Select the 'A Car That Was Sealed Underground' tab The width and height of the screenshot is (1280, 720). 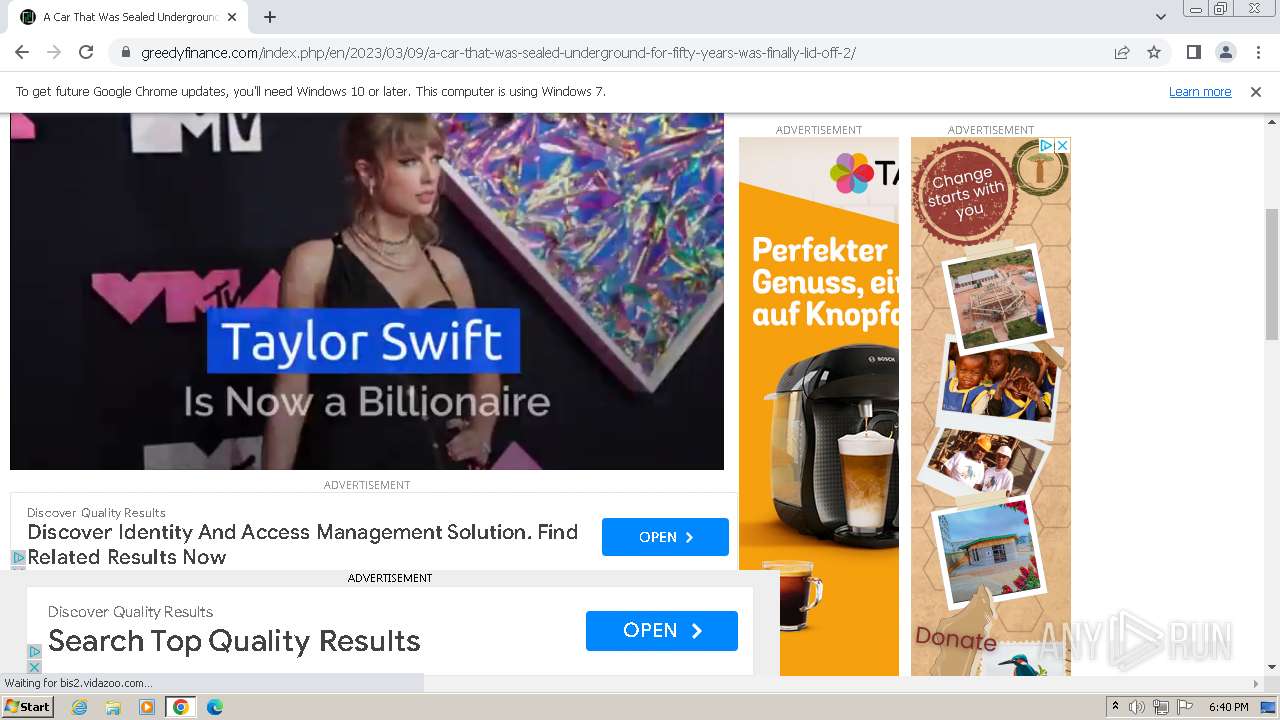tap(130, 17)
